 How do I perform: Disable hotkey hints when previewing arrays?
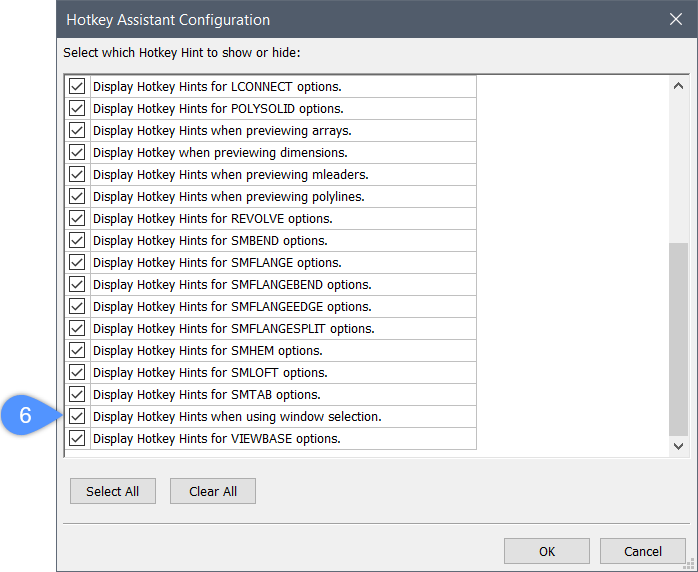77,131
